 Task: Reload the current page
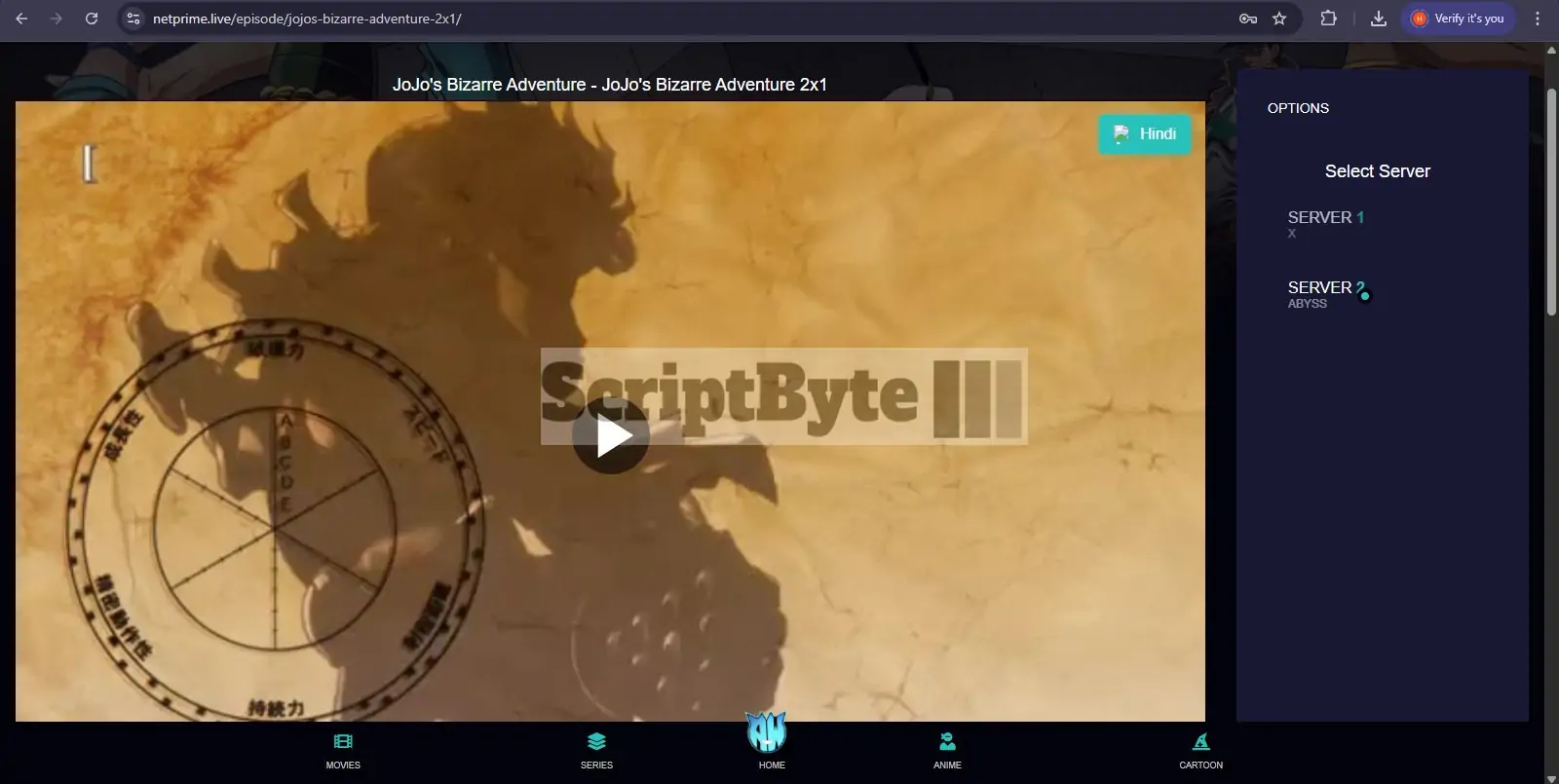tap(92, 19)
